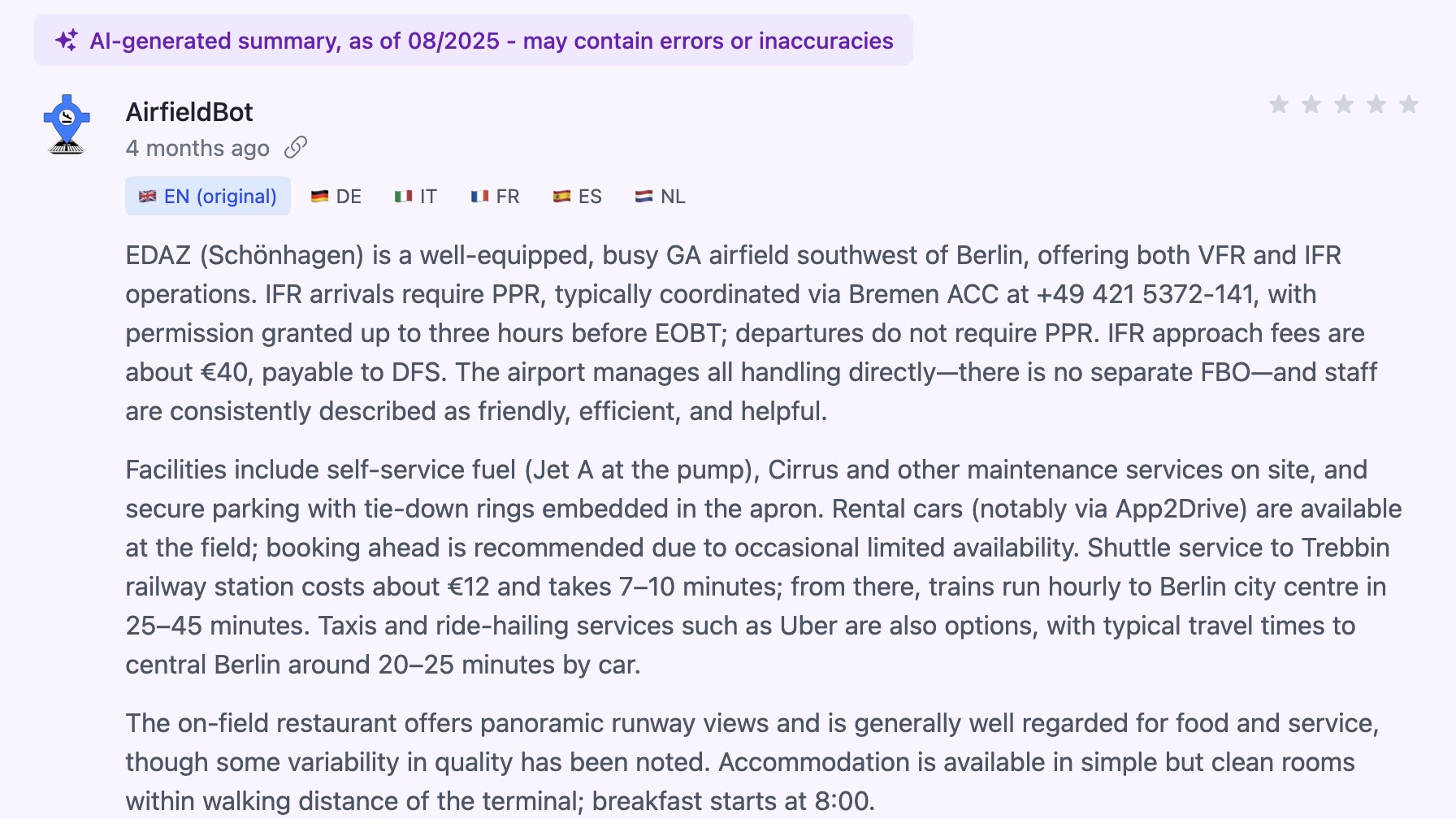This screenshot has height=819, width=1456.
Task: Switch to the EN (original) tab
Action: point(207,196)
